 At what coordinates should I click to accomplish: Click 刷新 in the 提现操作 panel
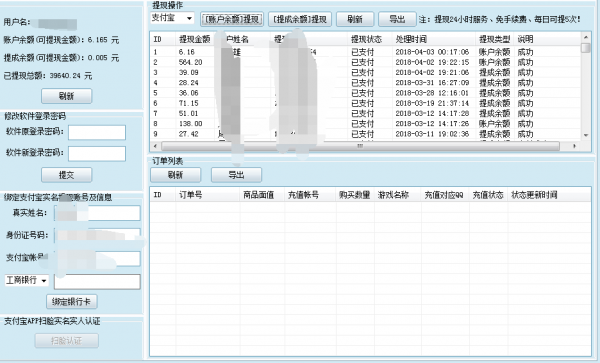coord(355,19)
